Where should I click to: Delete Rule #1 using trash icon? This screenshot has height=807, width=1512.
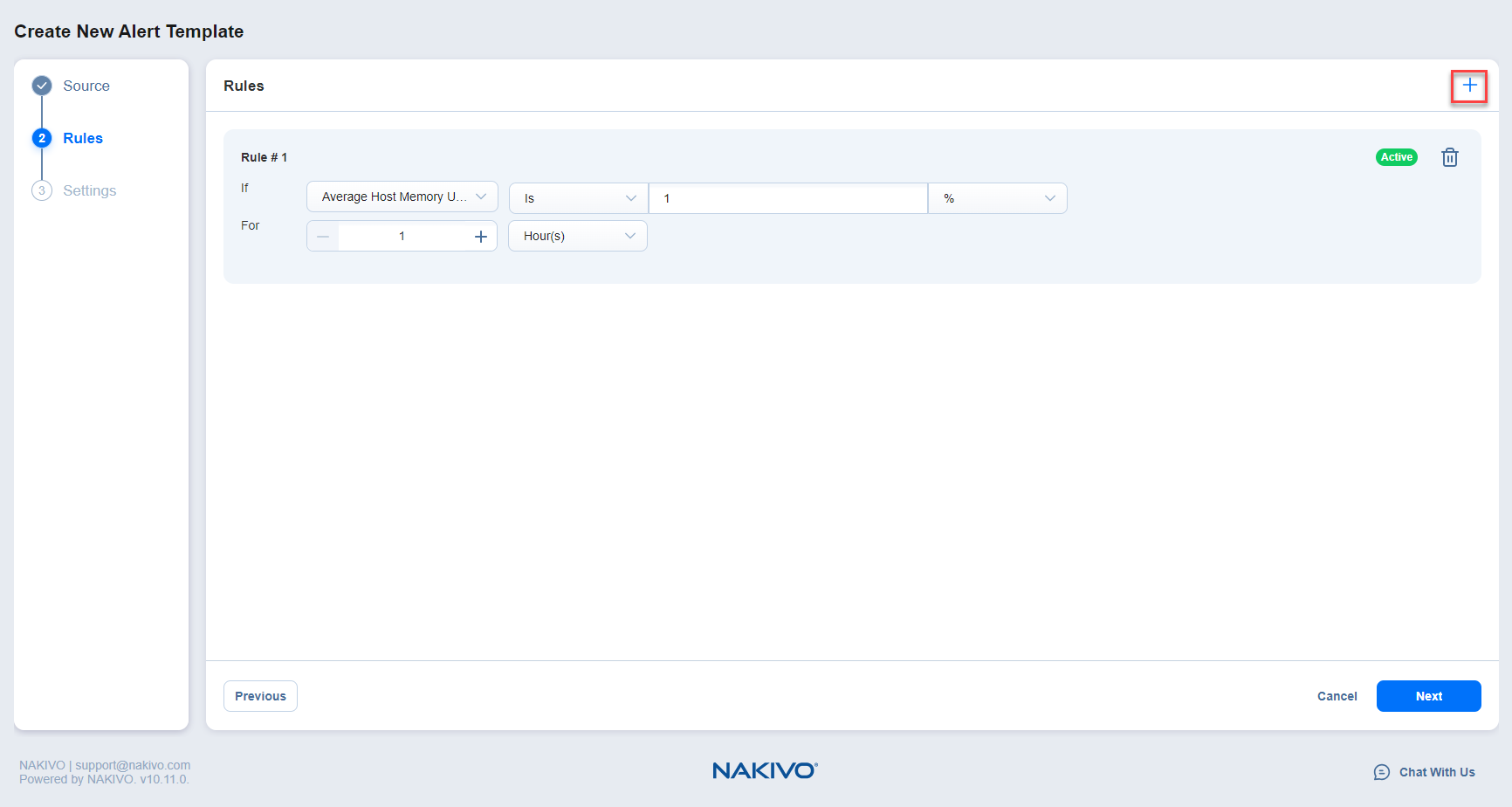pos(1449,157)
